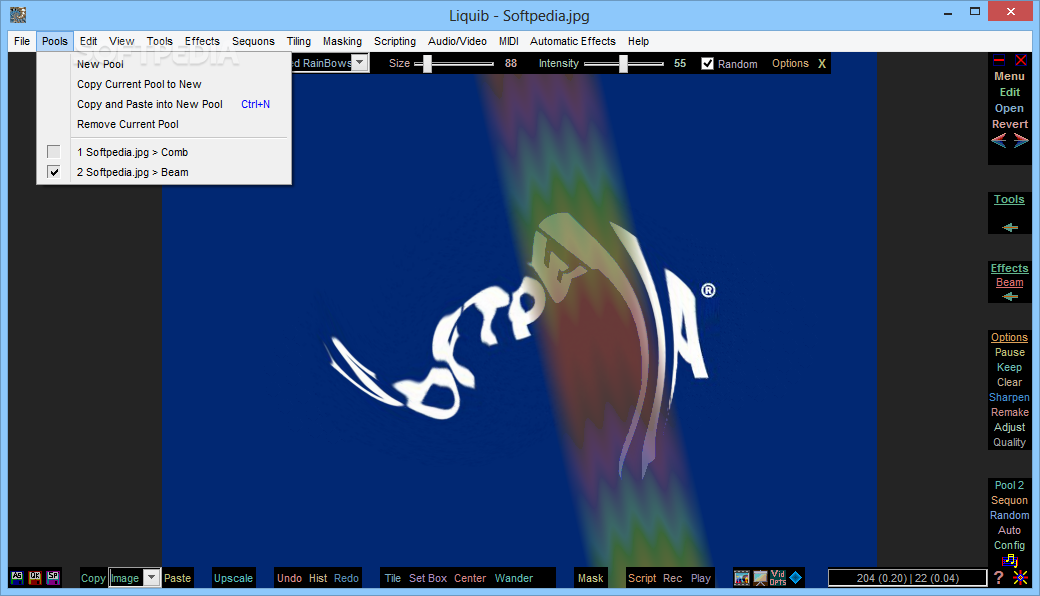This screenshot has width=1040, height=596.
Task: Open the Automatic Effects menu
Action: point(572,41)
